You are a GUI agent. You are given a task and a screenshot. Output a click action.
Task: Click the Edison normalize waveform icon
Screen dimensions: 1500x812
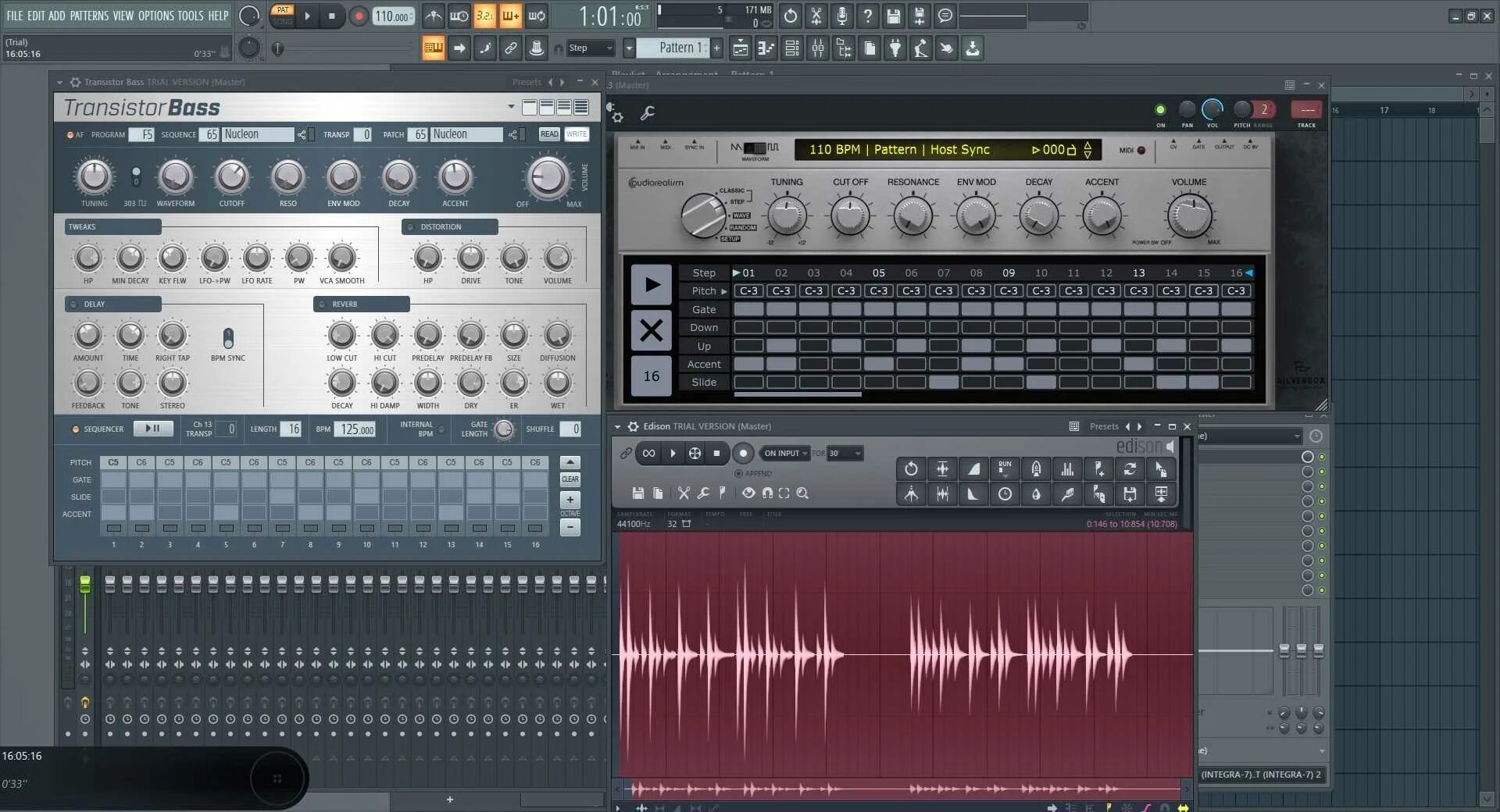click(x=942, y=469)
